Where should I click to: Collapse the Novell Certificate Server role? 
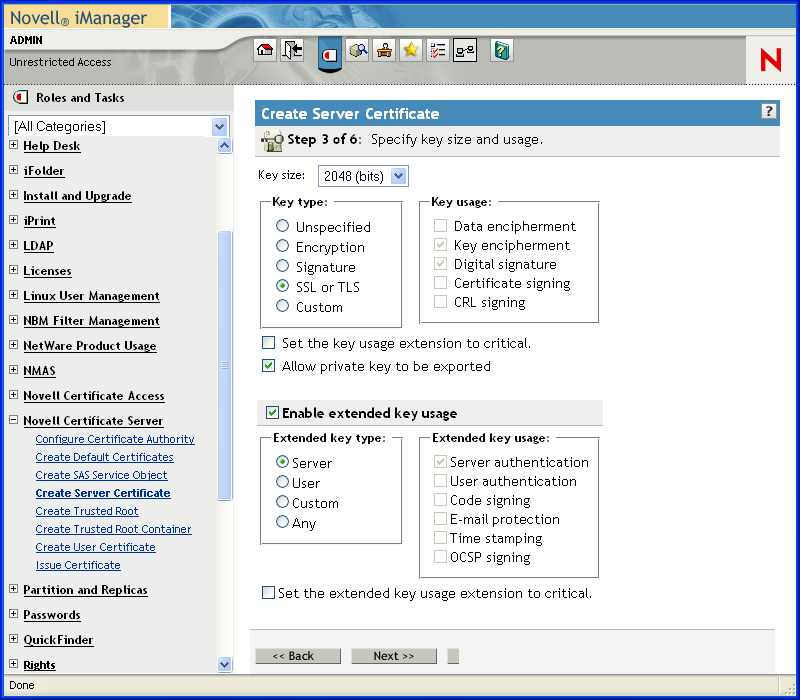14,420
